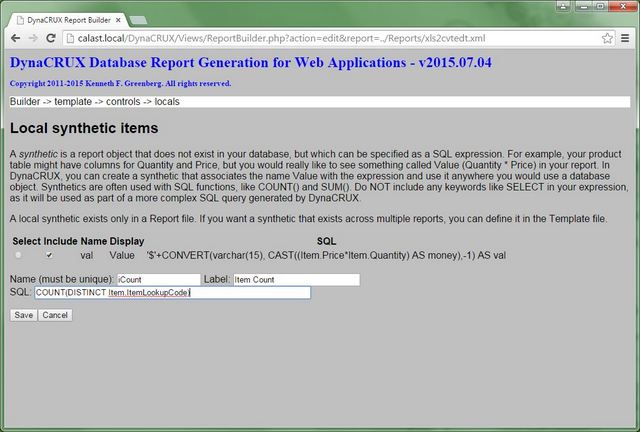Click the Builder breadcrumb path text

click(x=95, y=102)
